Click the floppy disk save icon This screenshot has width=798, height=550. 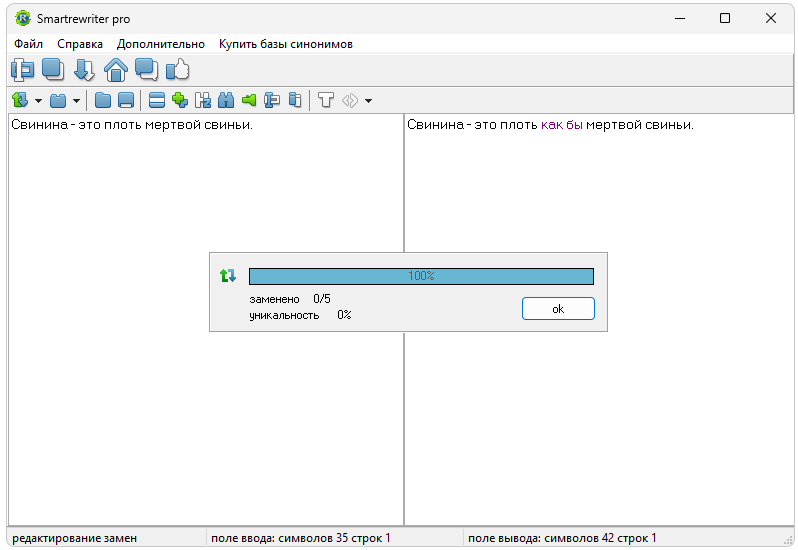coord(126,100)
